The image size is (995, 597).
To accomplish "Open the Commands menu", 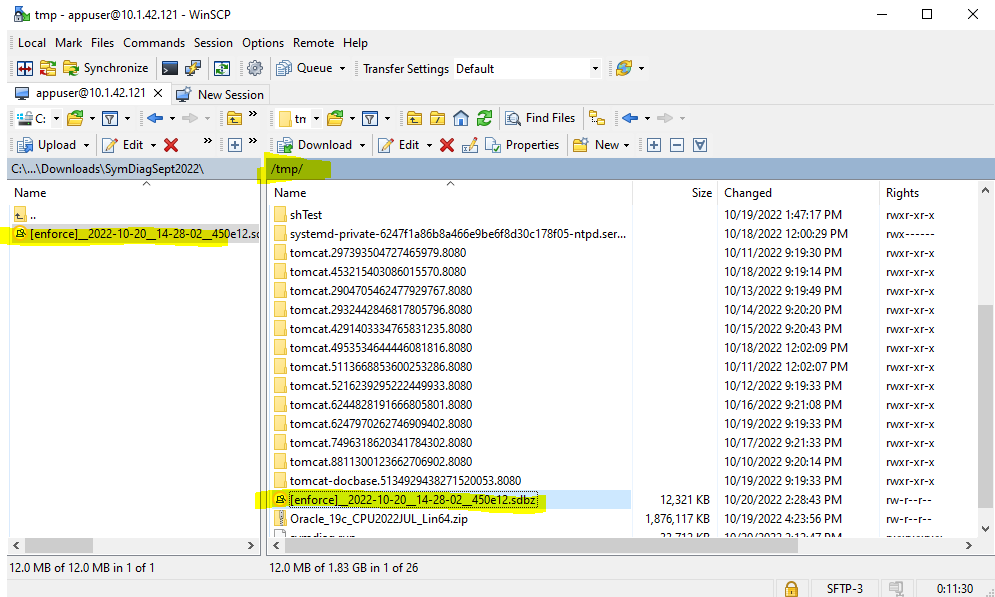I will [154, 43].
